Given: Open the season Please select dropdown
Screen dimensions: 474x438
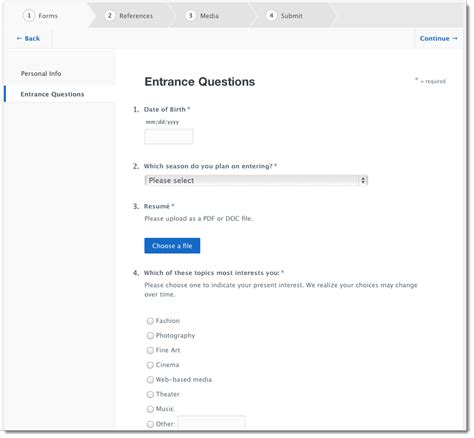Looking at the screenshot, I should click(256, 180).
